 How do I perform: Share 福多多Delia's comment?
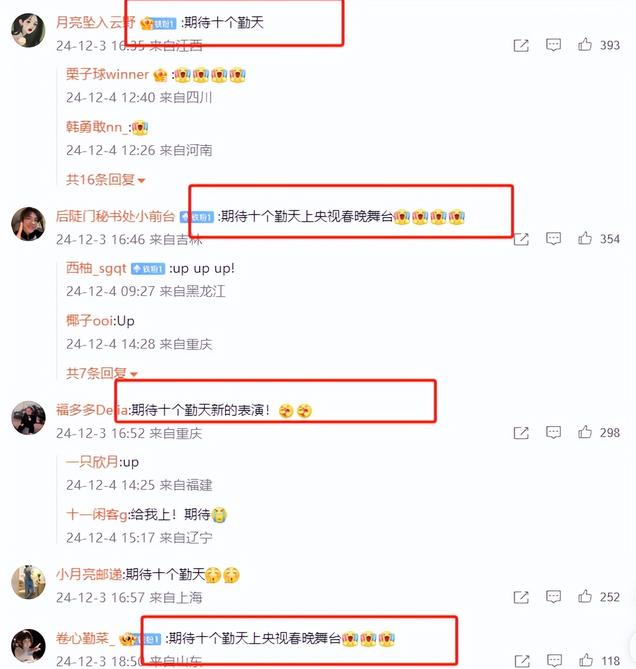point(521,433)
